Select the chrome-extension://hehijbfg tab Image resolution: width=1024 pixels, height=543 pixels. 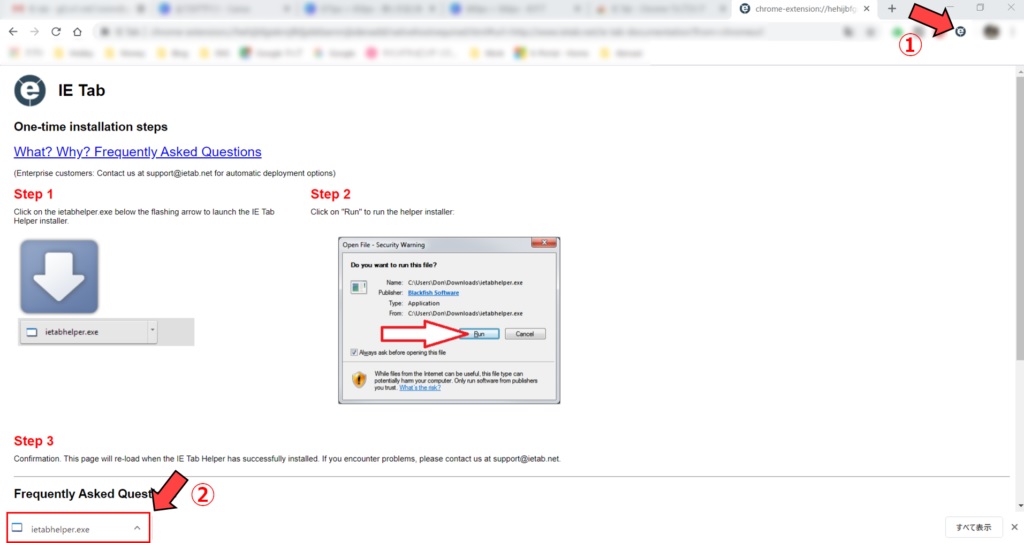(x=805, y=9)
